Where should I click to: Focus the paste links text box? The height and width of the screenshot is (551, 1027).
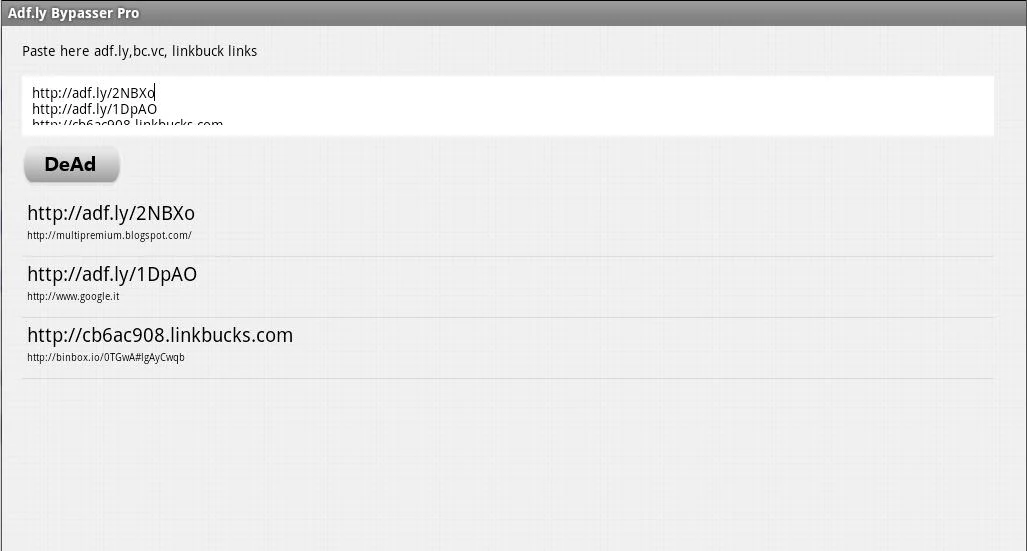pyautogui.click(x=507, y=105)
